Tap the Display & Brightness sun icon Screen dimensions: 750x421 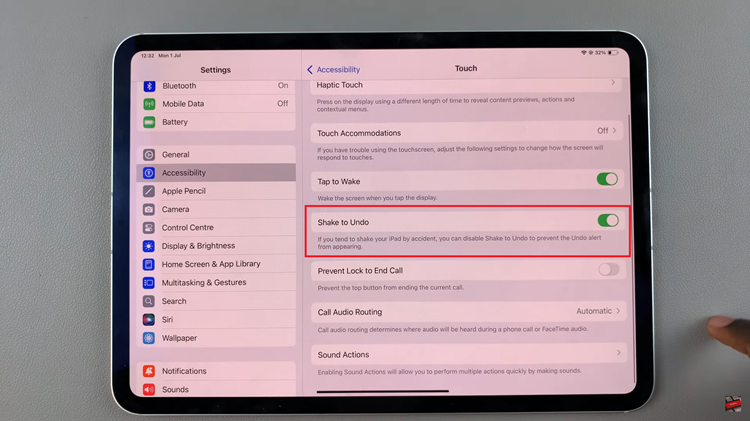(149, 246)
